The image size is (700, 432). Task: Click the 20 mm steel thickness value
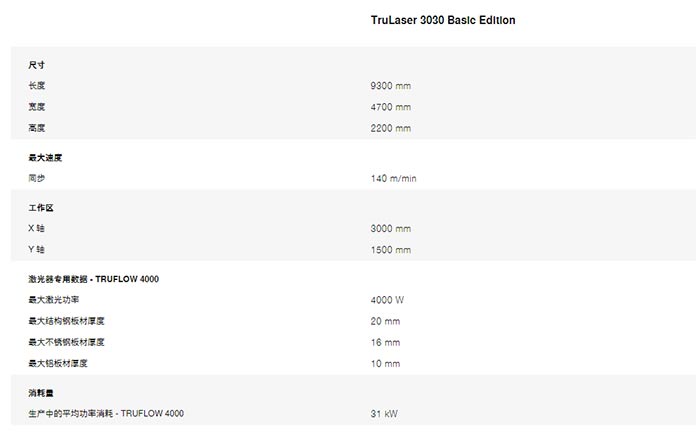pos(385,321)
